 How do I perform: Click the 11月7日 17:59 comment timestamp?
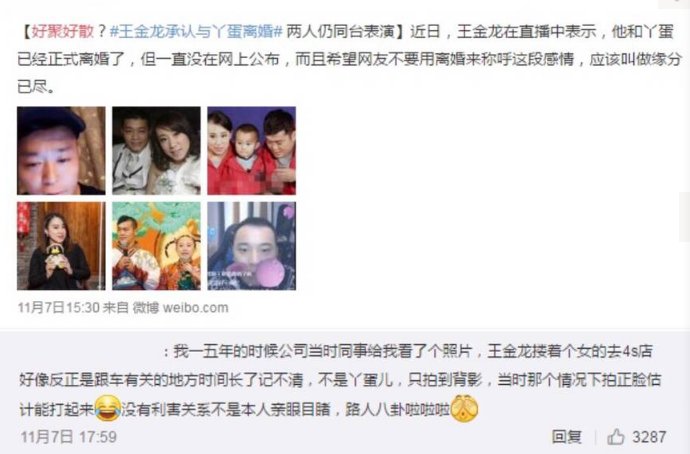point(69,436)
